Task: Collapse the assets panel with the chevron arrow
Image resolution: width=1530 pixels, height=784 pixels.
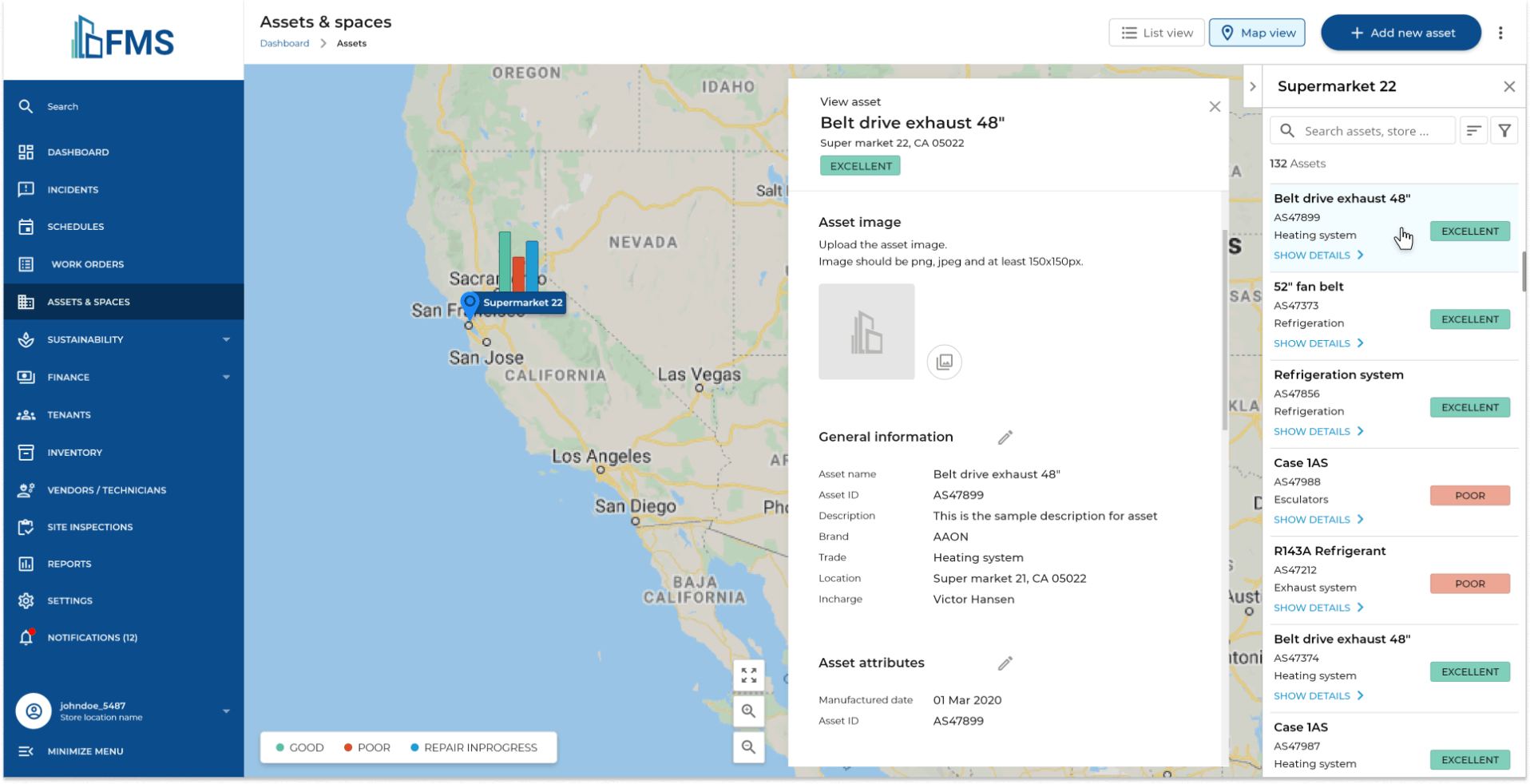Action: coord(1251,86)
